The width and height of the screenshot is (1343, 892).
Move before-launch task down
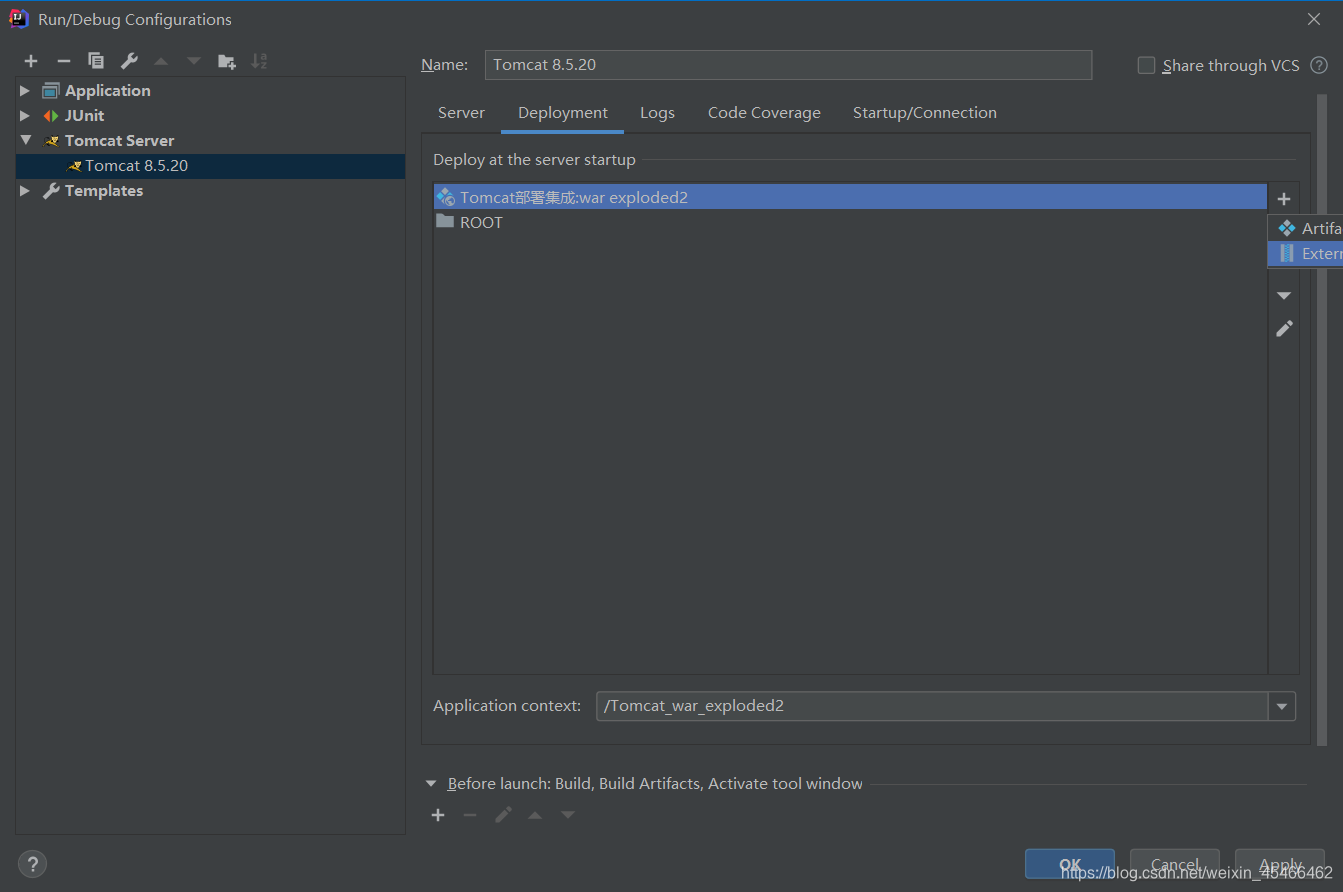click(568, 815)
